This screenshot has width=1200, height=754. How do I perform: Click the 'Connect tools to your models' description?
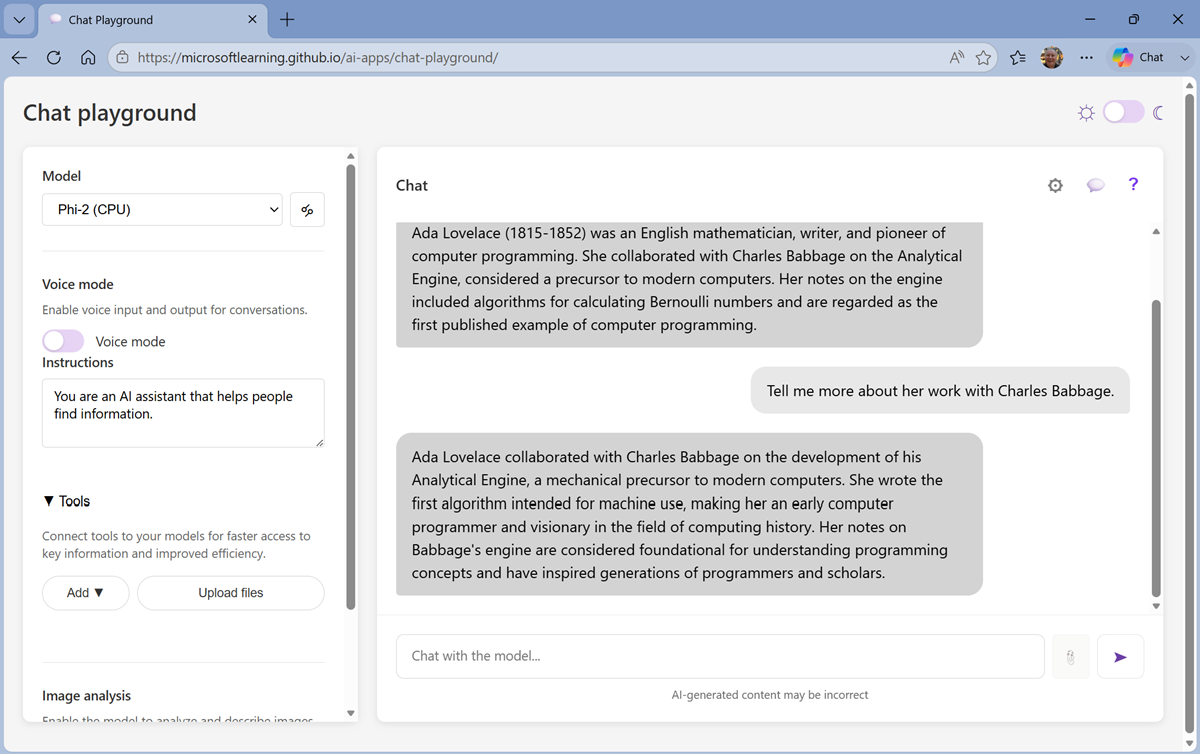(x=176, y=545)
